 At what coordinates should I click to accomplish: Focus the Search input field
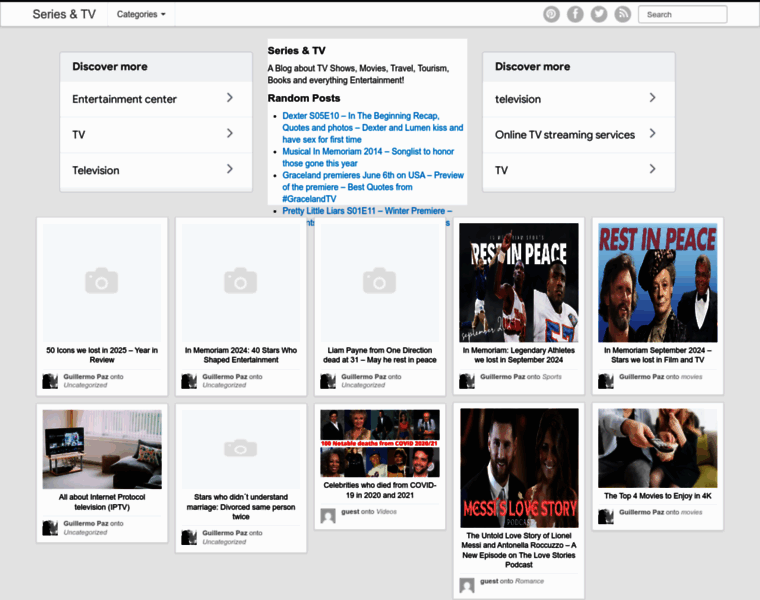[x=683, y=14]
